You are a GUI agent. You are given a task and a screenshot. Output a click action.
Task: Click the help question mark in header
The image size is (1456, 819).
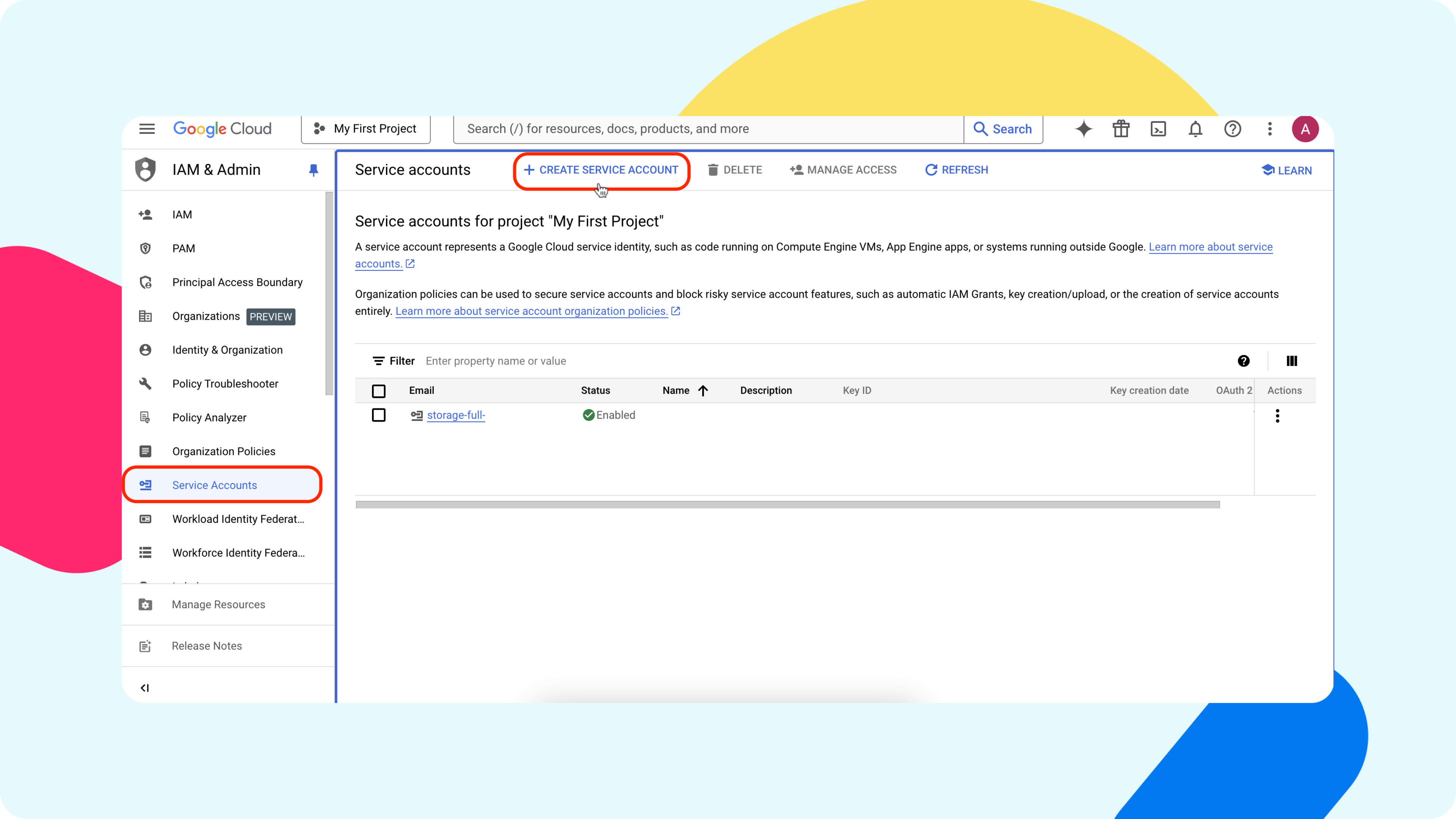click(1232, 129)
